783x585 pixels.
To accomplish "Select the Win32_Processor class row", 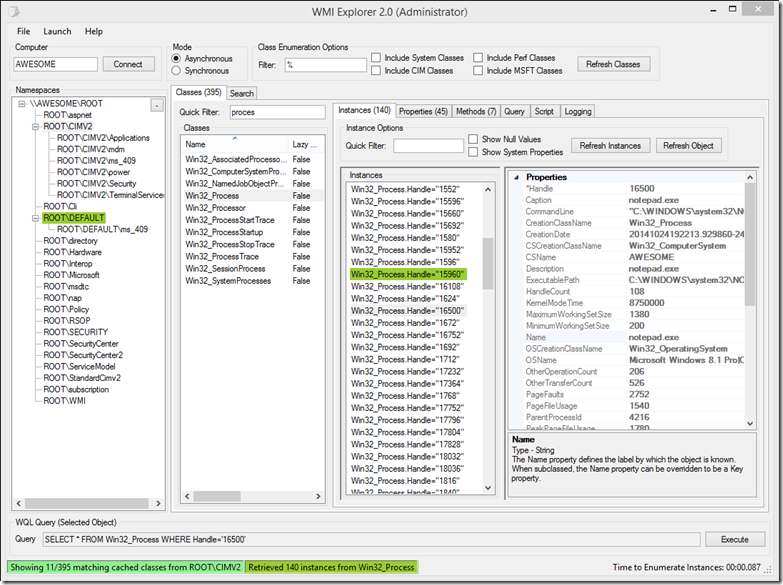I will tap(252, 208).
